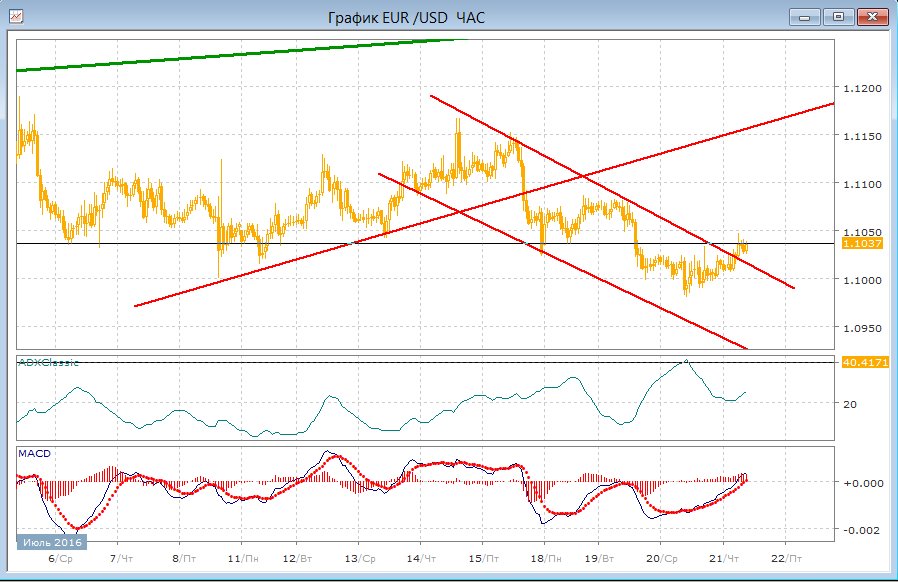Click the -0.002 MACD scale label
Image resolution: width=898 pixels, height=582 pixels.
click(861, 530)
